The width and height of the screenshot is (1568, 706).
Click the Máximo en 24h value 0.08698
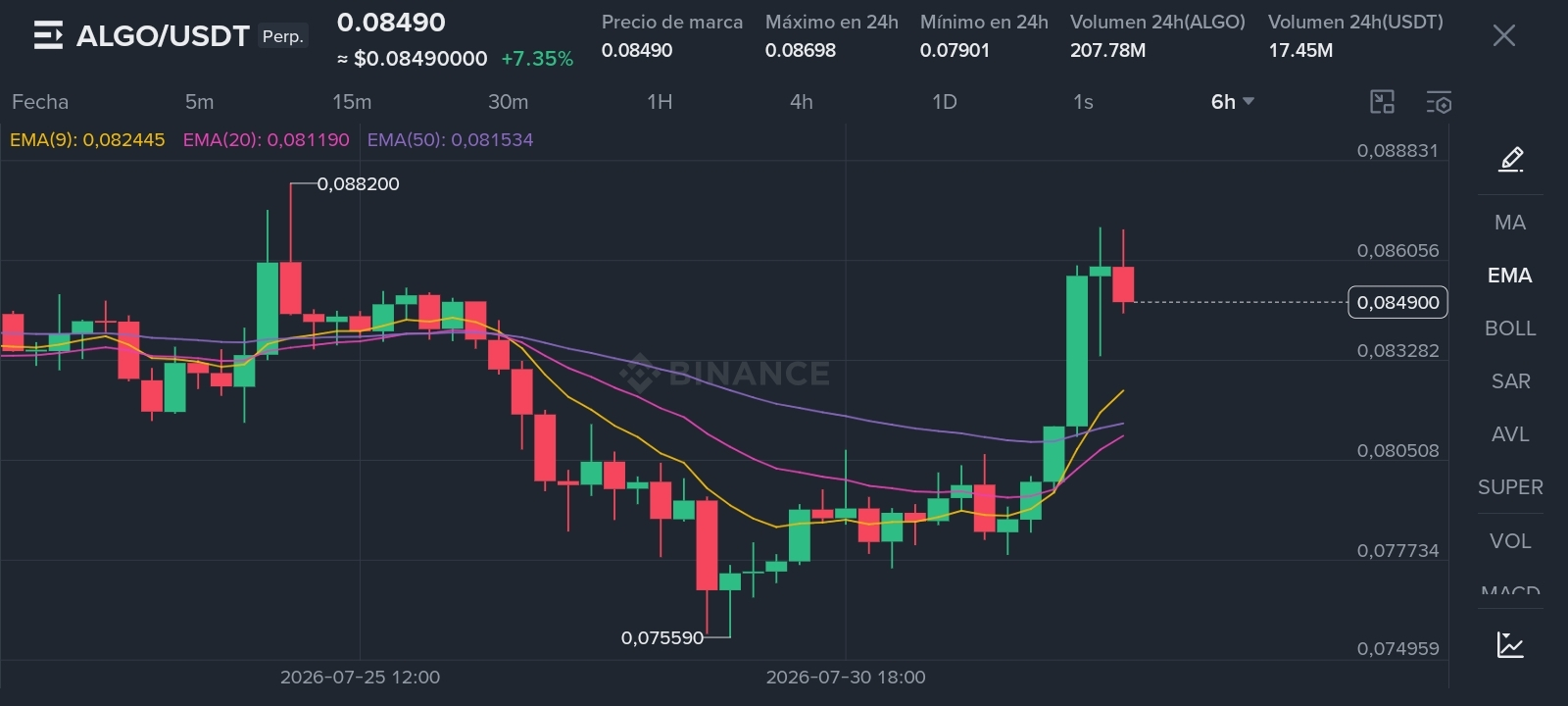801,50
